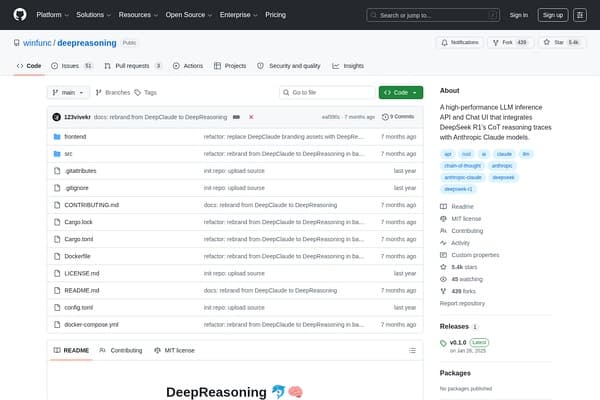The image size is (600, 400).
Task: Go to the Pricing page
Action: pyautogui.click(x=276, y=15)
